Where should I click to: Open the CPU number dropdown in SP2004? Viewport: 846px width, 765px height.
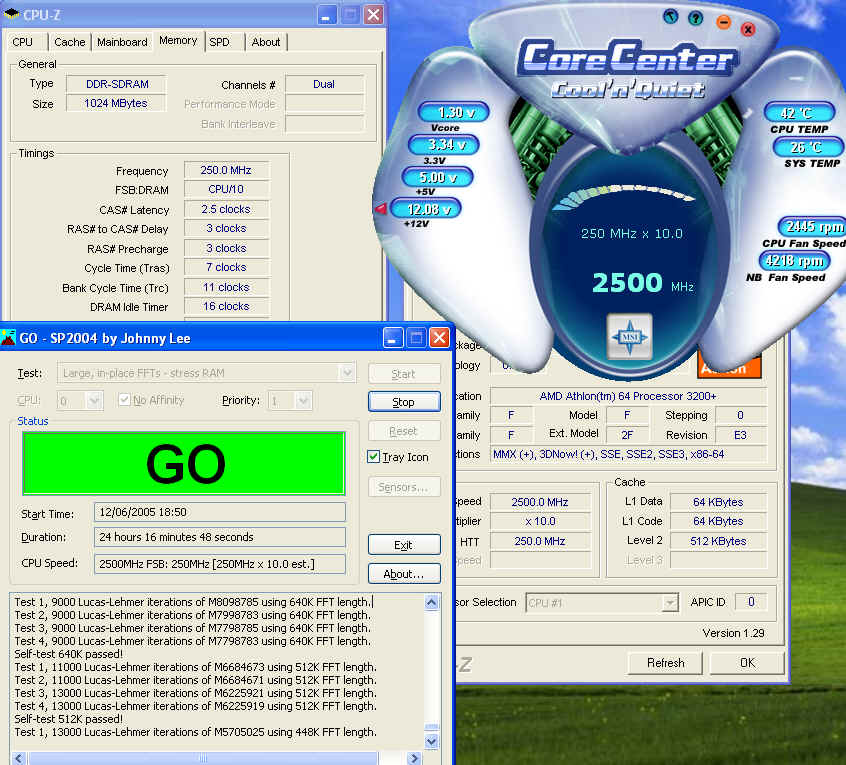[94, 401]
